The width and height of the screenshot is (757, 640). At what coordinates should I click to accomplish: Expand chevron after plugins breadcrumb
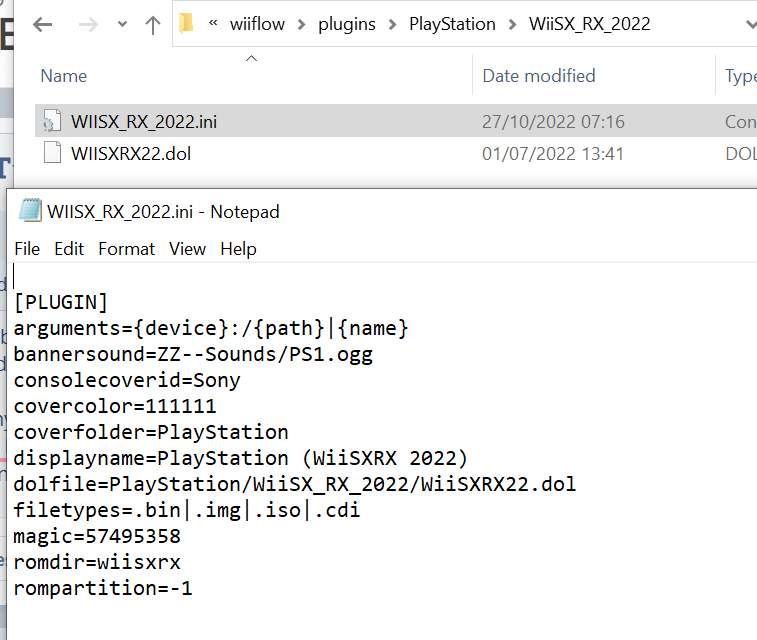[x=393, y=24]
